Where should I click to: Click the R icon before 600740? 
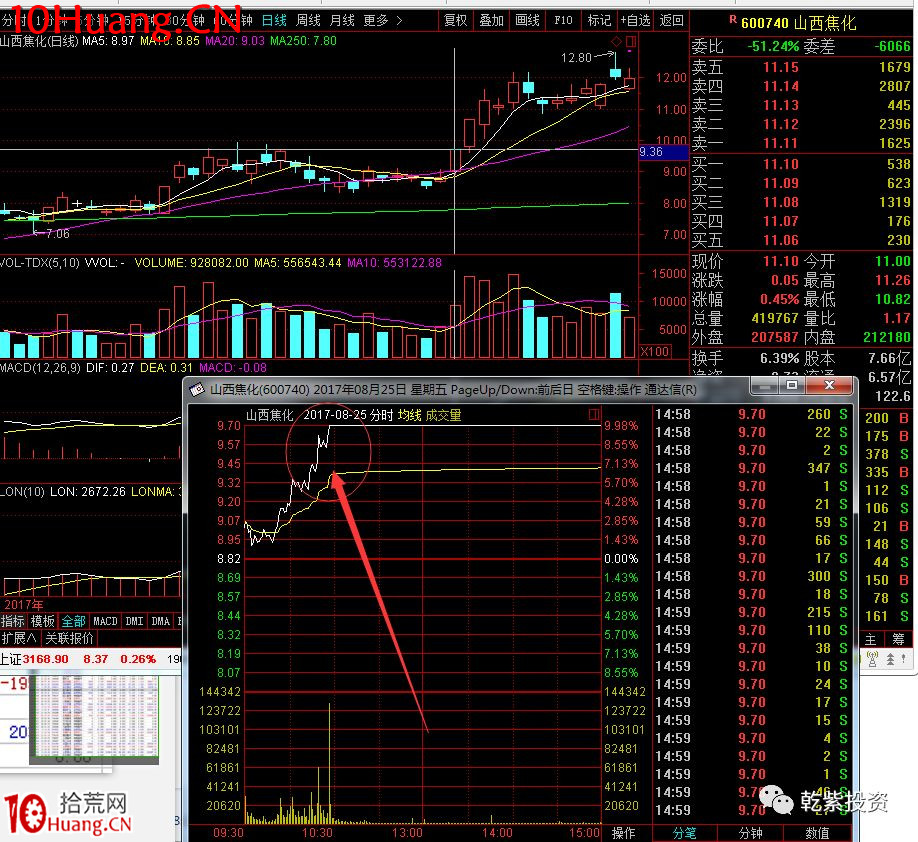(x=733, y=19)
